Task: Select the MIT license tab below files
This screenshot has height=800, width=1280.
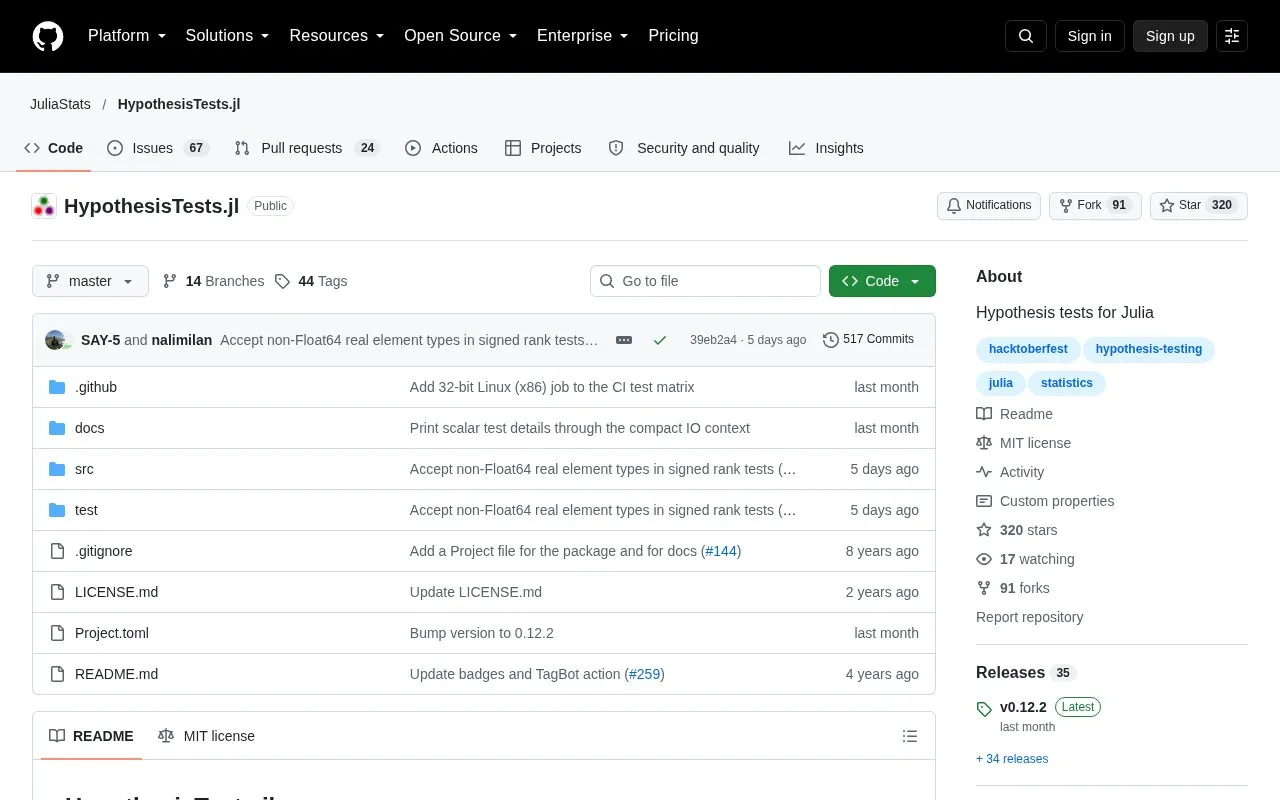Action: [x=207, y=736]
